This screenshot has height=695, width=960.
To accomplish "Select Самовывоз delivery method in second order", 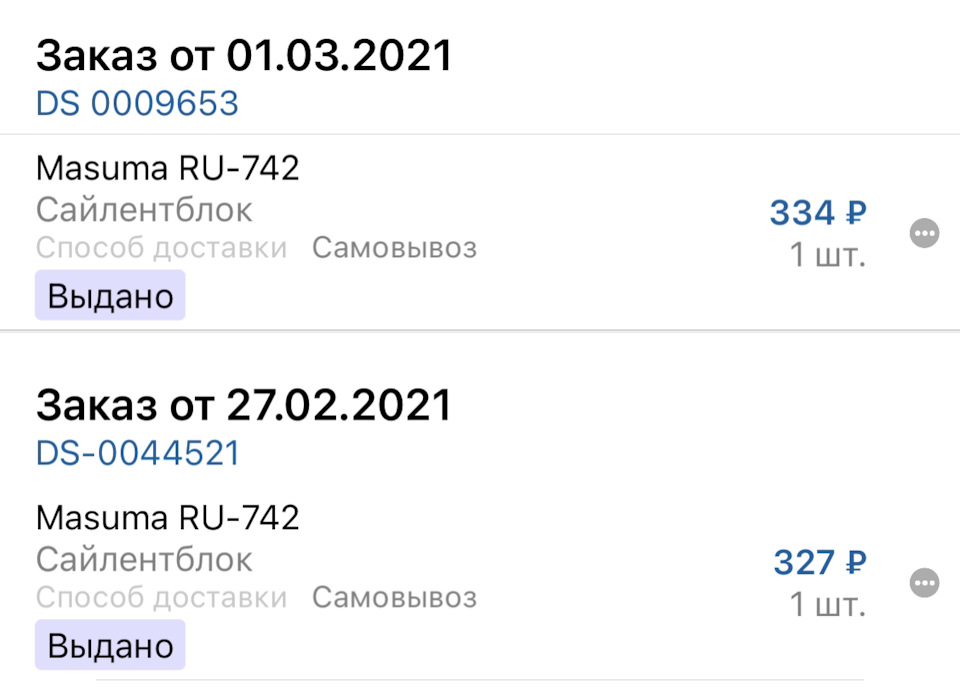I will click(395, 598).
